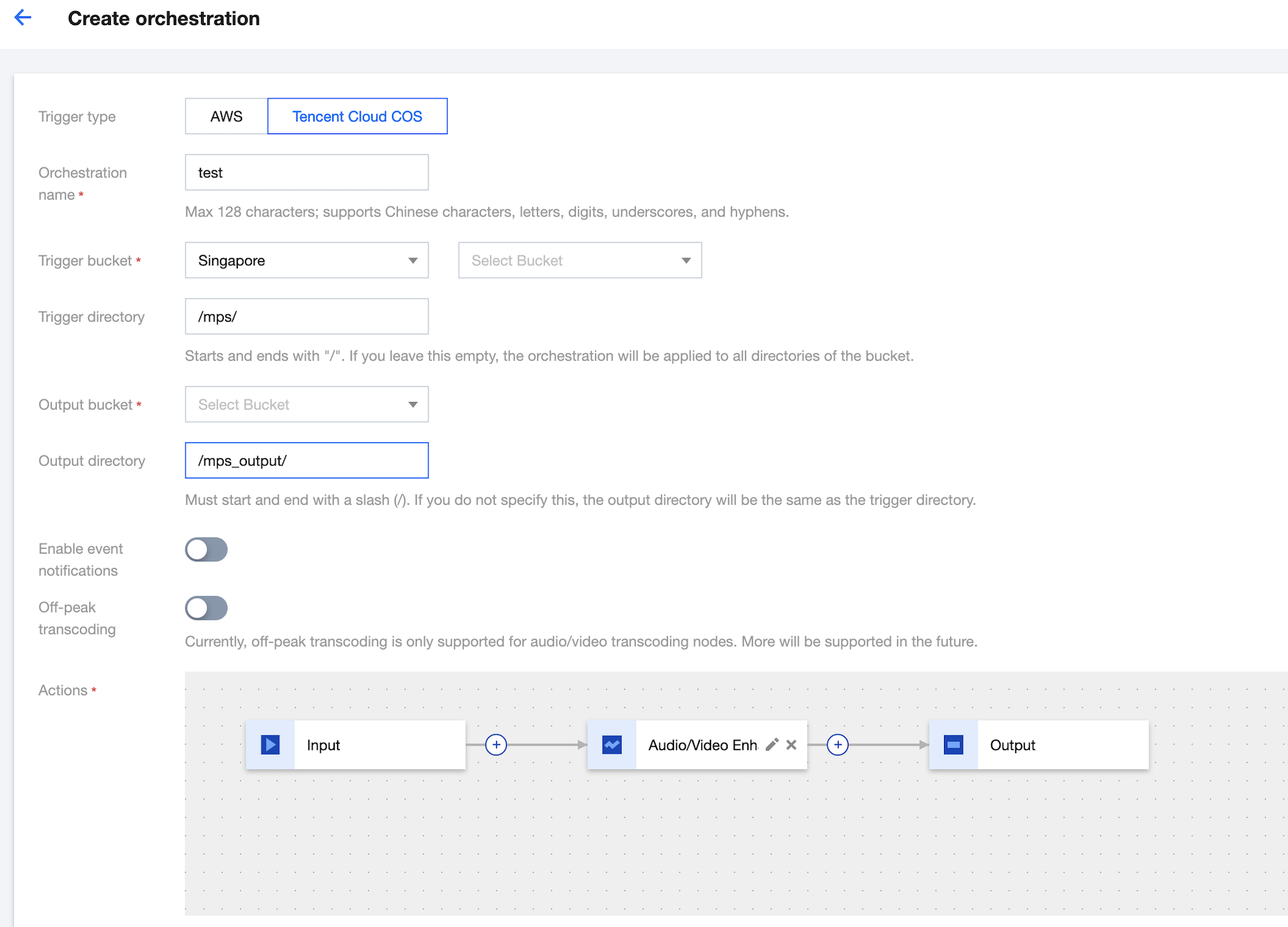This screenshot has width=1288, height=927.
Task: Select the Output node in the canvas
Action: [x=1033, y=744]
